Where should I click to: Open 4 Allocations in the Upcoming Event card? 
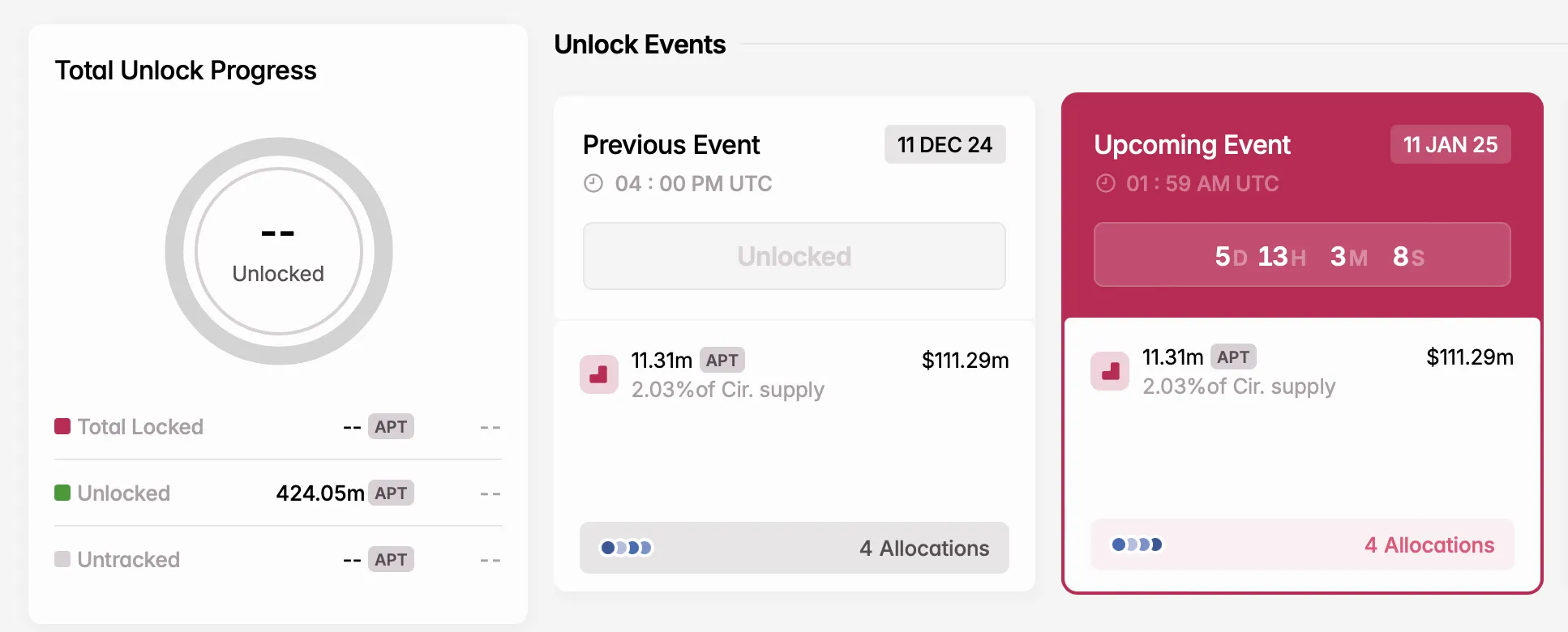(x=1429, y=545)
